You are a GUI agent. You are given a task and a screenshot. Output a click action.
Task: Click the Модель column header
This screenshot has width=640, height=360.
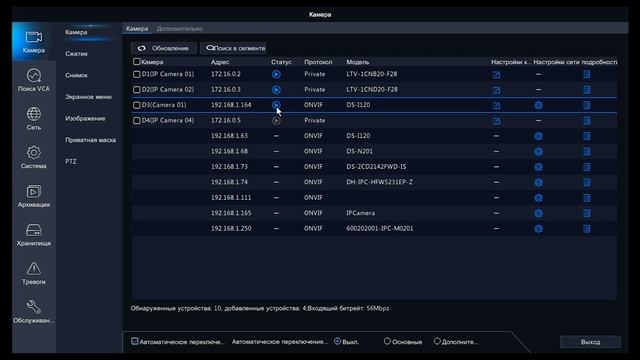click(x=358, y=62)
